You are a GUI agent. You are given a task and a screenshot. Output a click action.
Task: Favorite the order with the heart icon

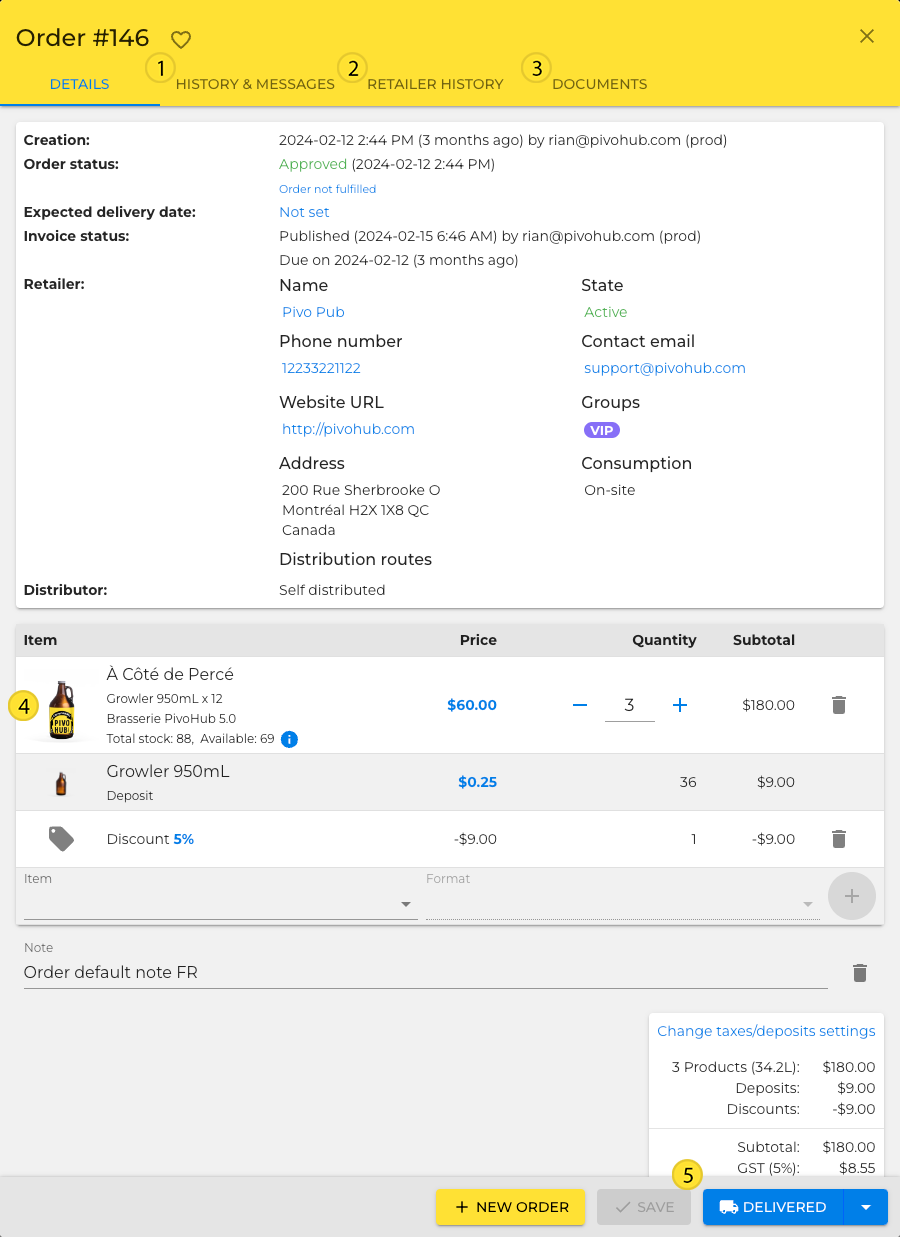coord(180,40)
